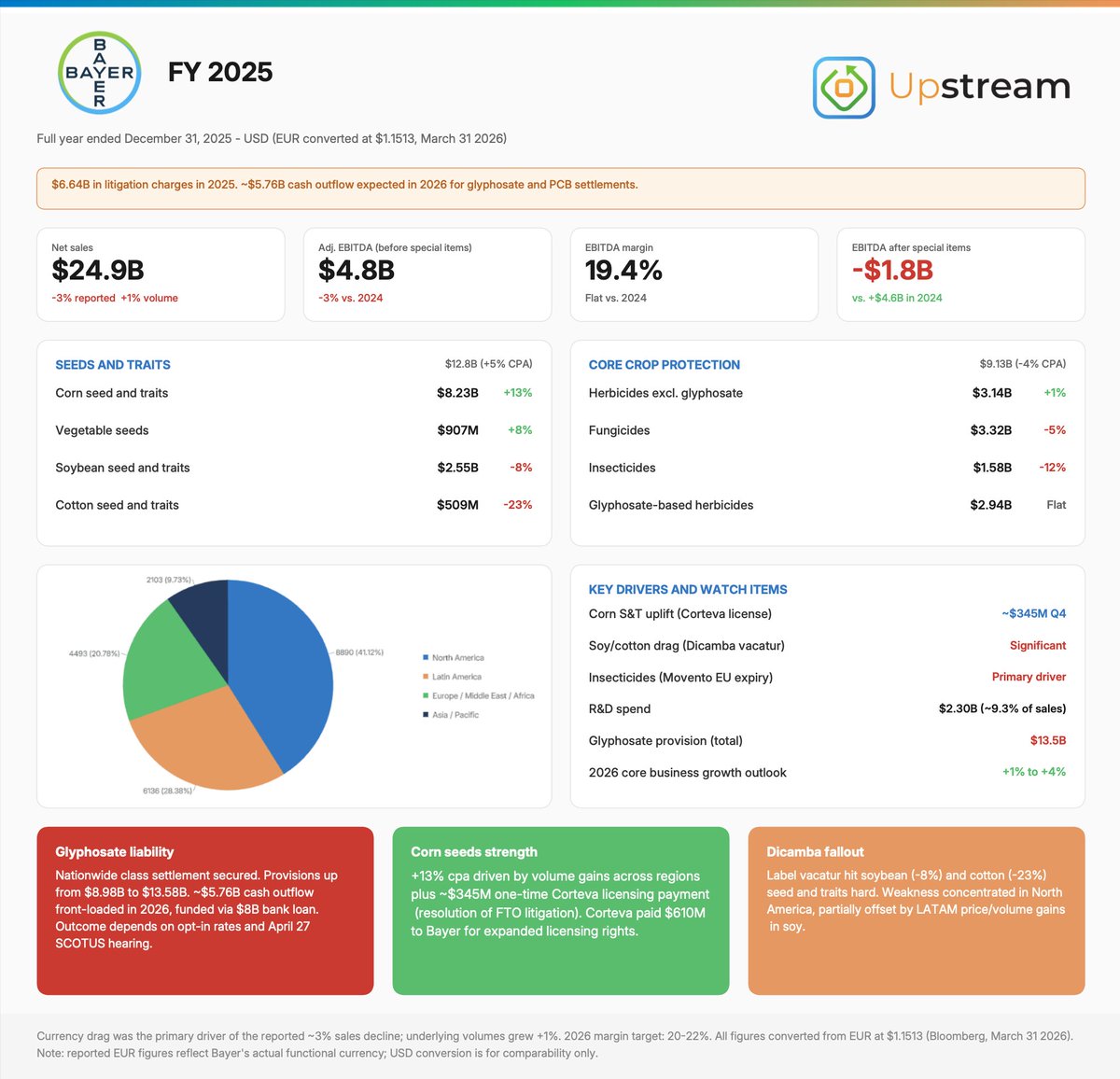Select Corn S&T uplift (Corteva license) row
1120x1079 pixels.
click(x=827, y=614)
